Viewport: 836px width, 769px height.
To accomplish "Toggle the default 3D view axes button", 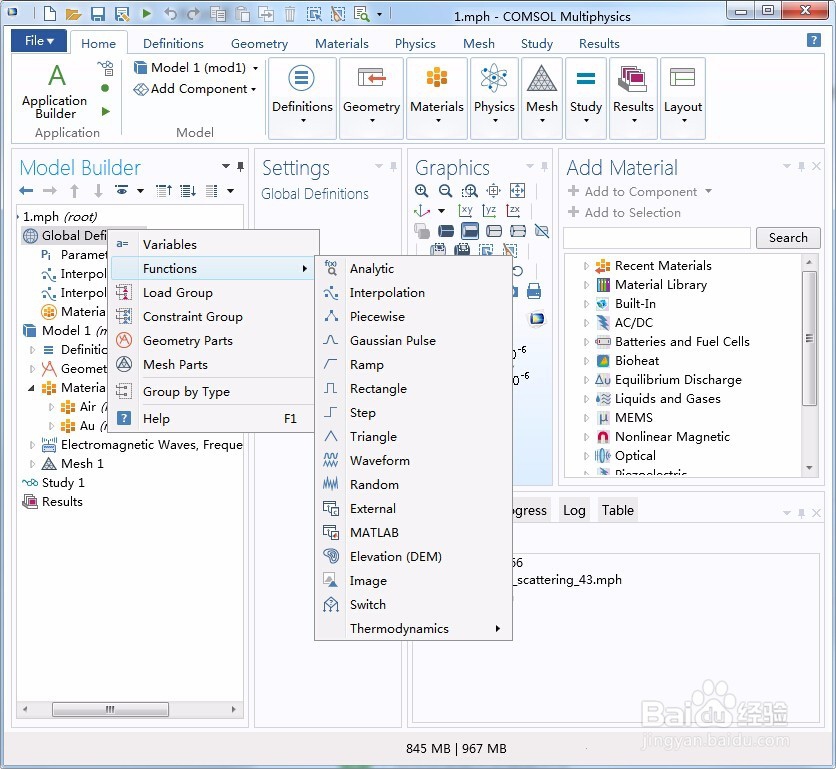I will coord(422,211).
